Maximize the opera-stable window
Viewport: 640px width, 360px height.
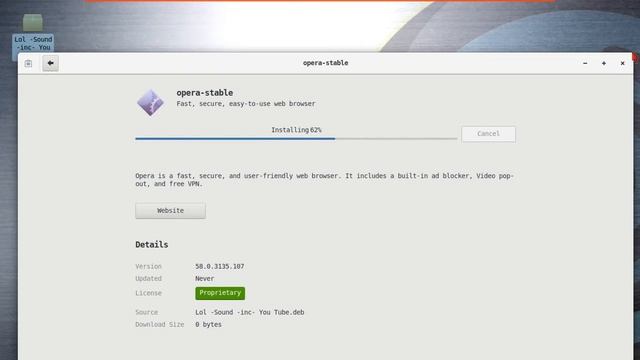coord(604,63)
